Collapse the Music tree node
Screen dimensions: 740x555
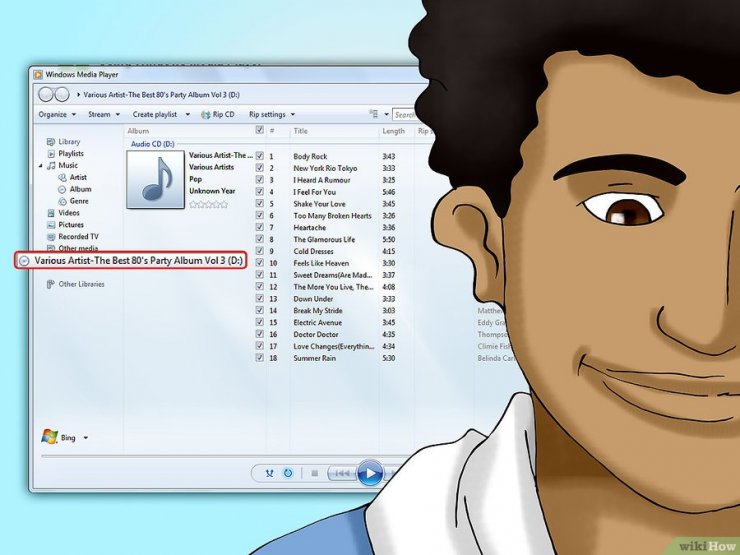click(41, 166)
